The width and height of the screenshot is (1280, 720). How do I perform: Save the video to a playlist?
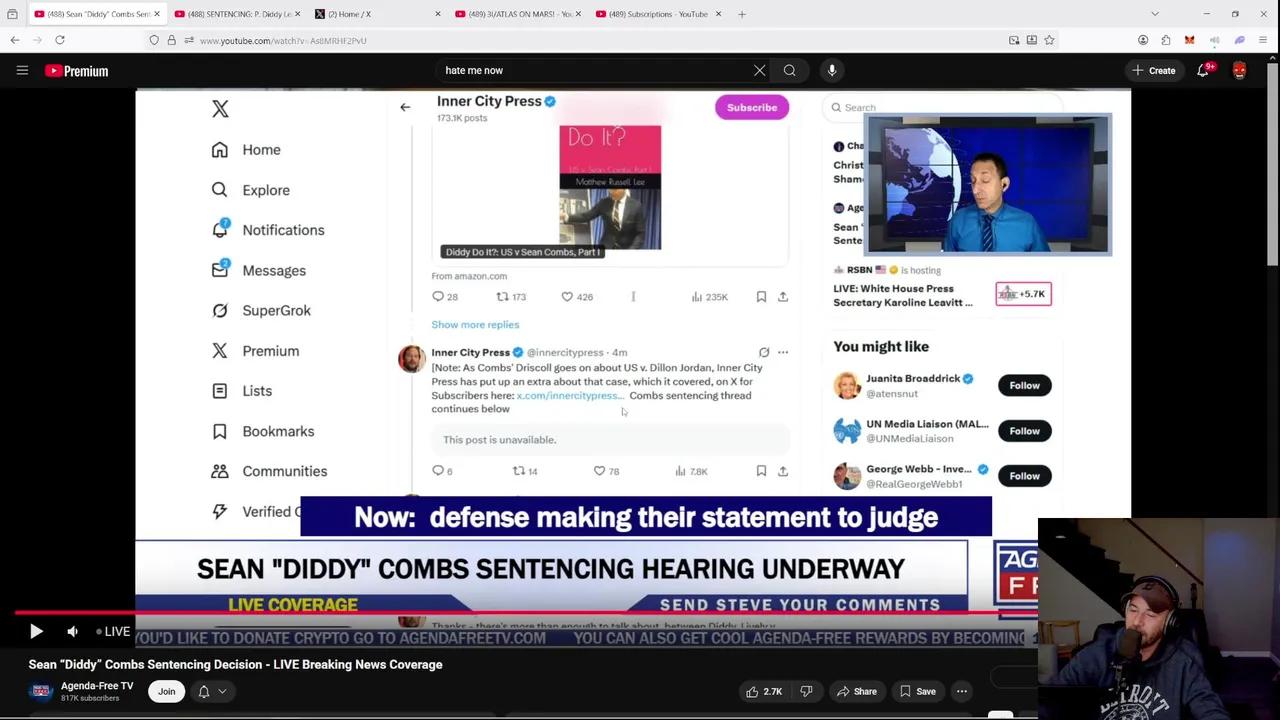tap(918, 691)
